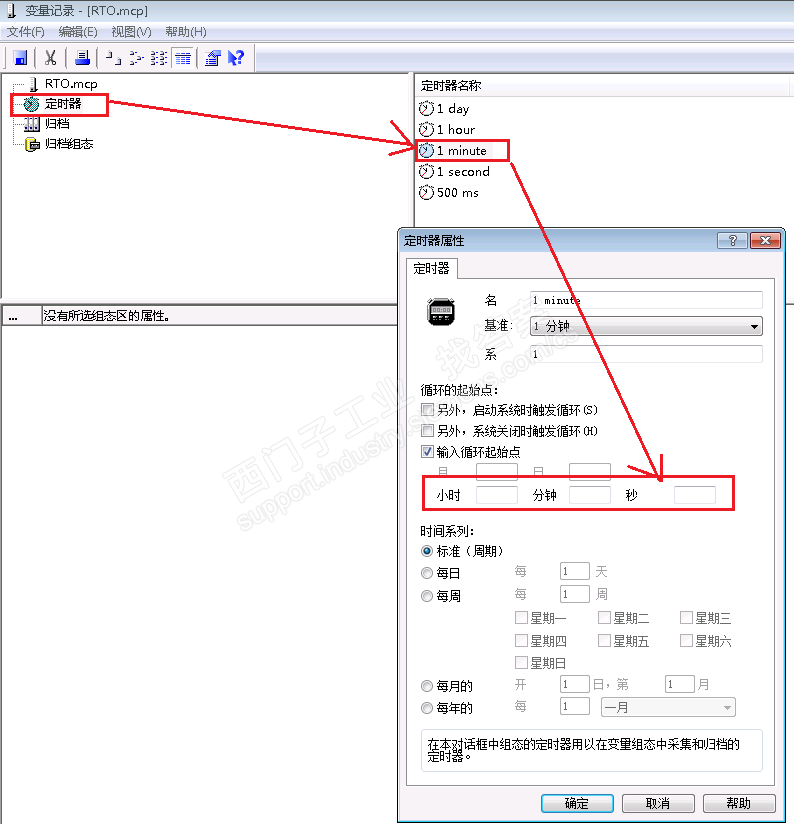Switch to details view icon

pyautogui.click(x=183, y=58)
